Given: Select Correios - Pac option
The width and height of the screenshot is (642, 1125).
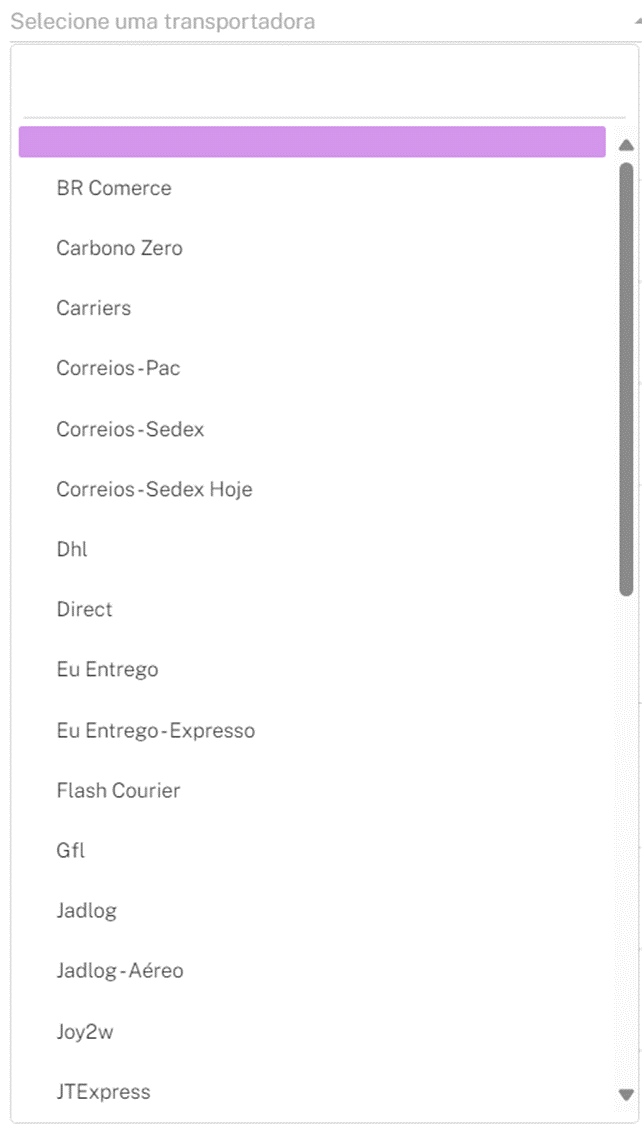Looking at the screenshot, I should [118, 368].
